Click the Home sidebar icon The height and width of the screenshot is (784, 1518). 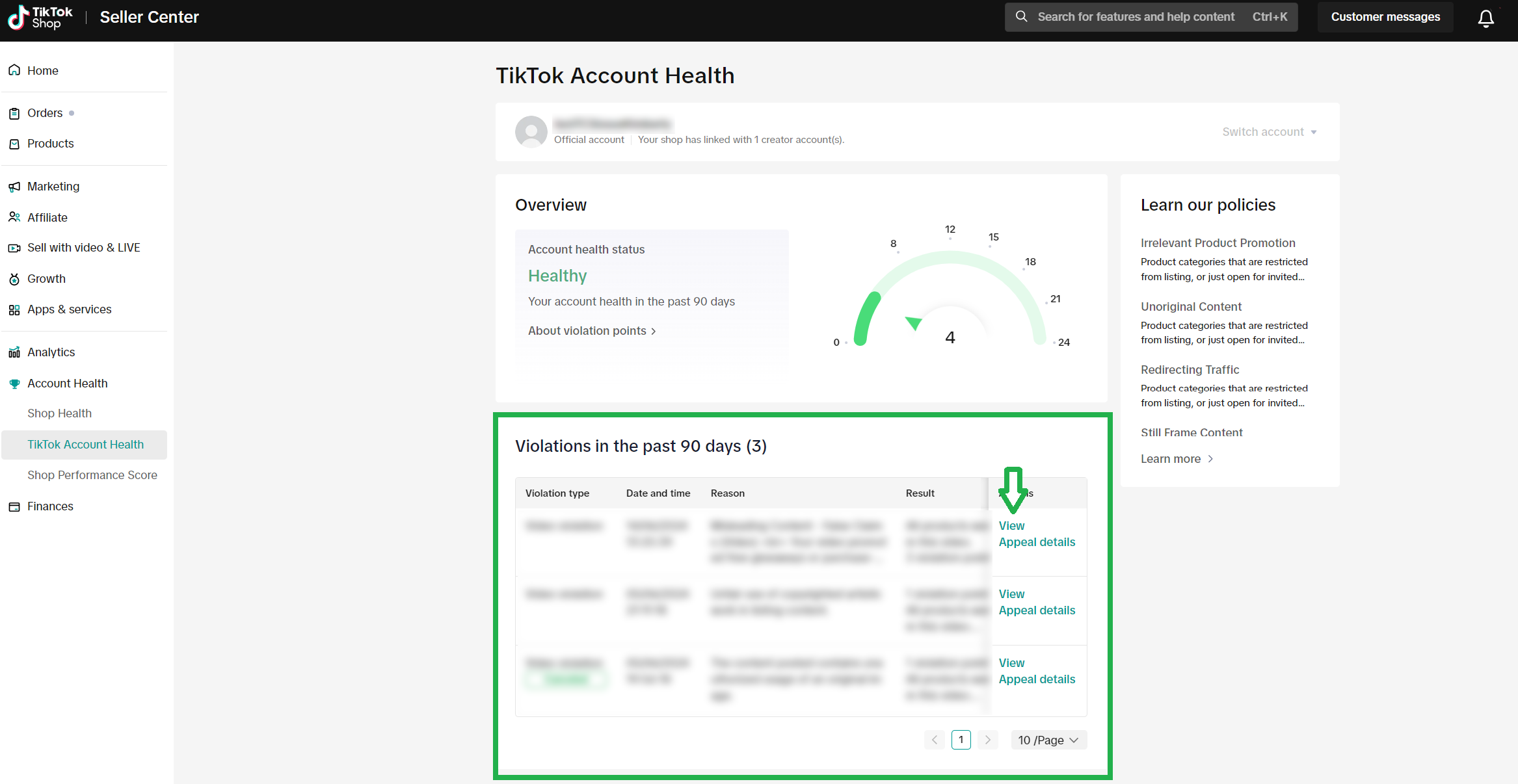14,70
